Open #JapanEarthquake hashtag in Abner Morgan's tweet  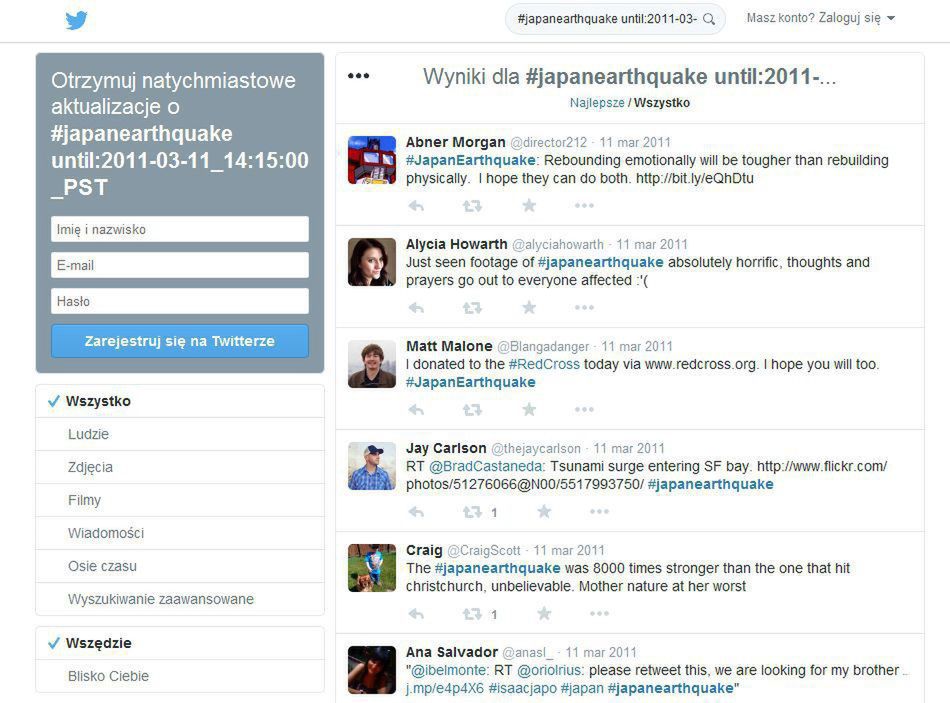tap(471, 160)
